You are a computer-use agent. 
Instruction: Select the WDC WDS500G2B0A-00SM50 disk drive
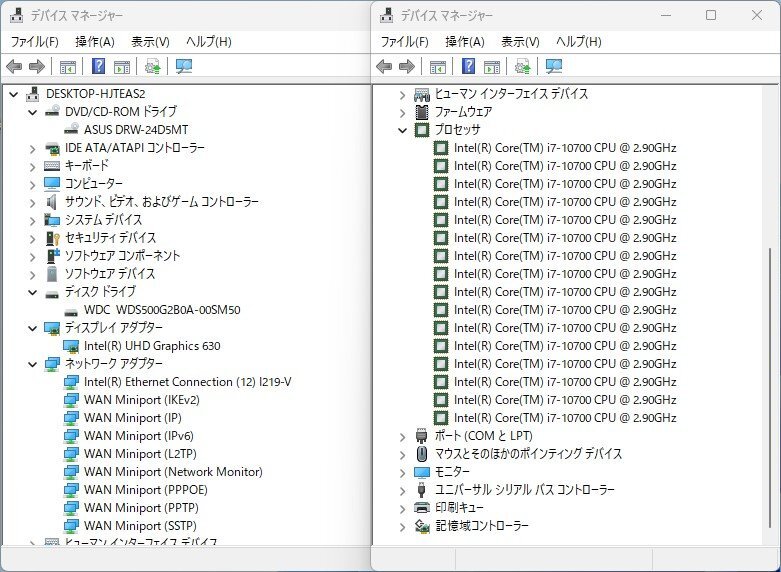(161, 310)
